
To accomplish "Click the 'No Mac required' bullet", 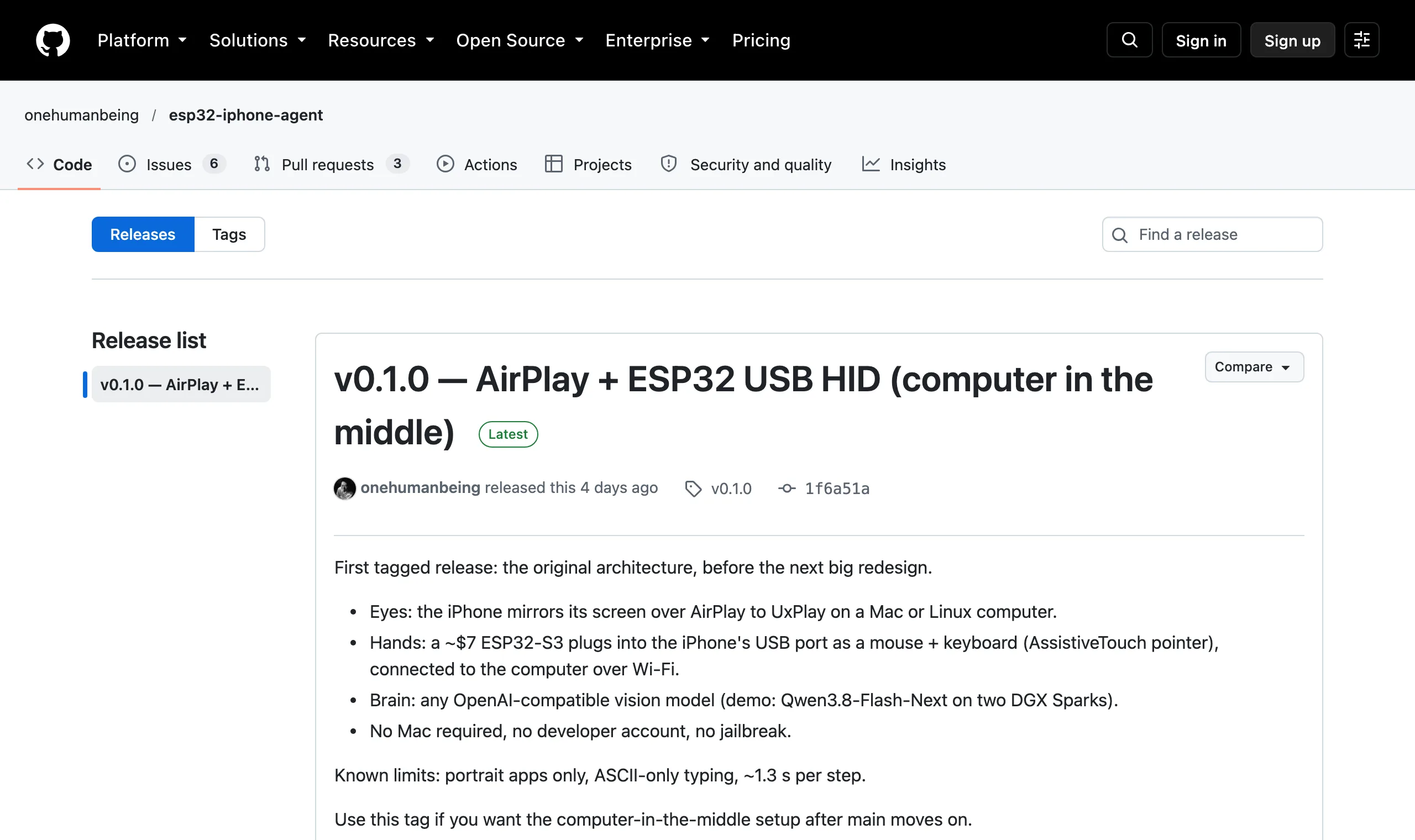I will [580, 731].
